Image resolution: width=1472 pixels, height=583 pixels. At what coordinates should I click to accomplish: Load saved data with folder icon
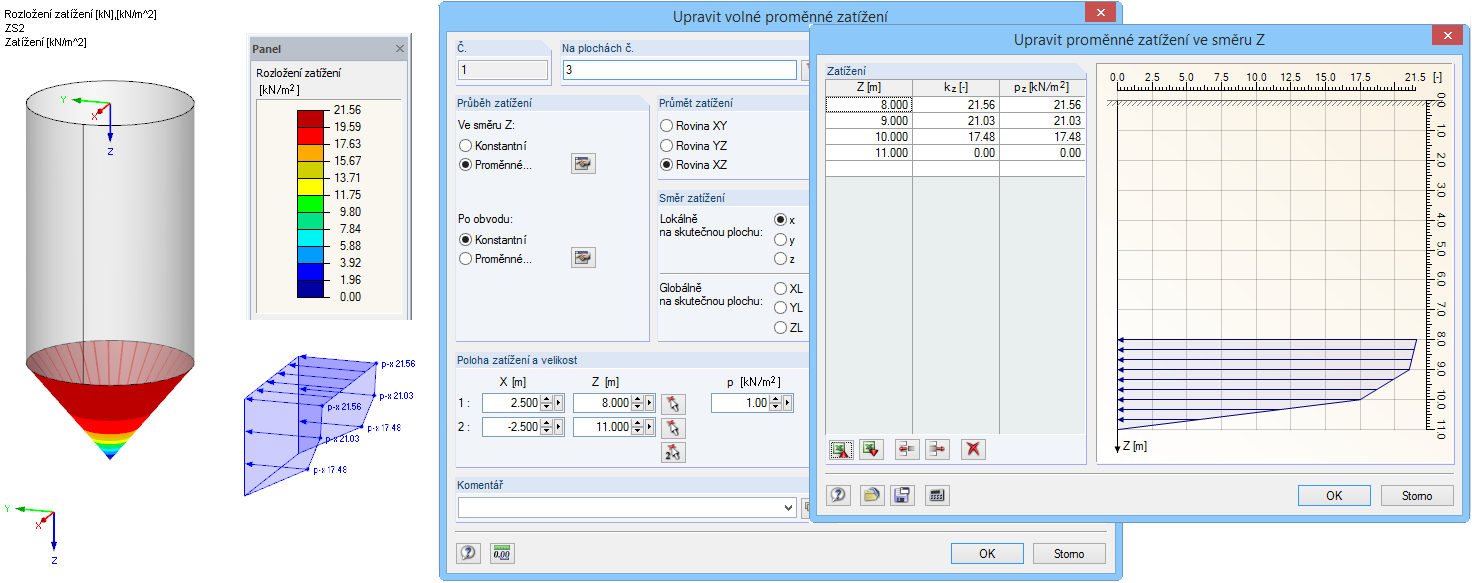coord(872,495)
